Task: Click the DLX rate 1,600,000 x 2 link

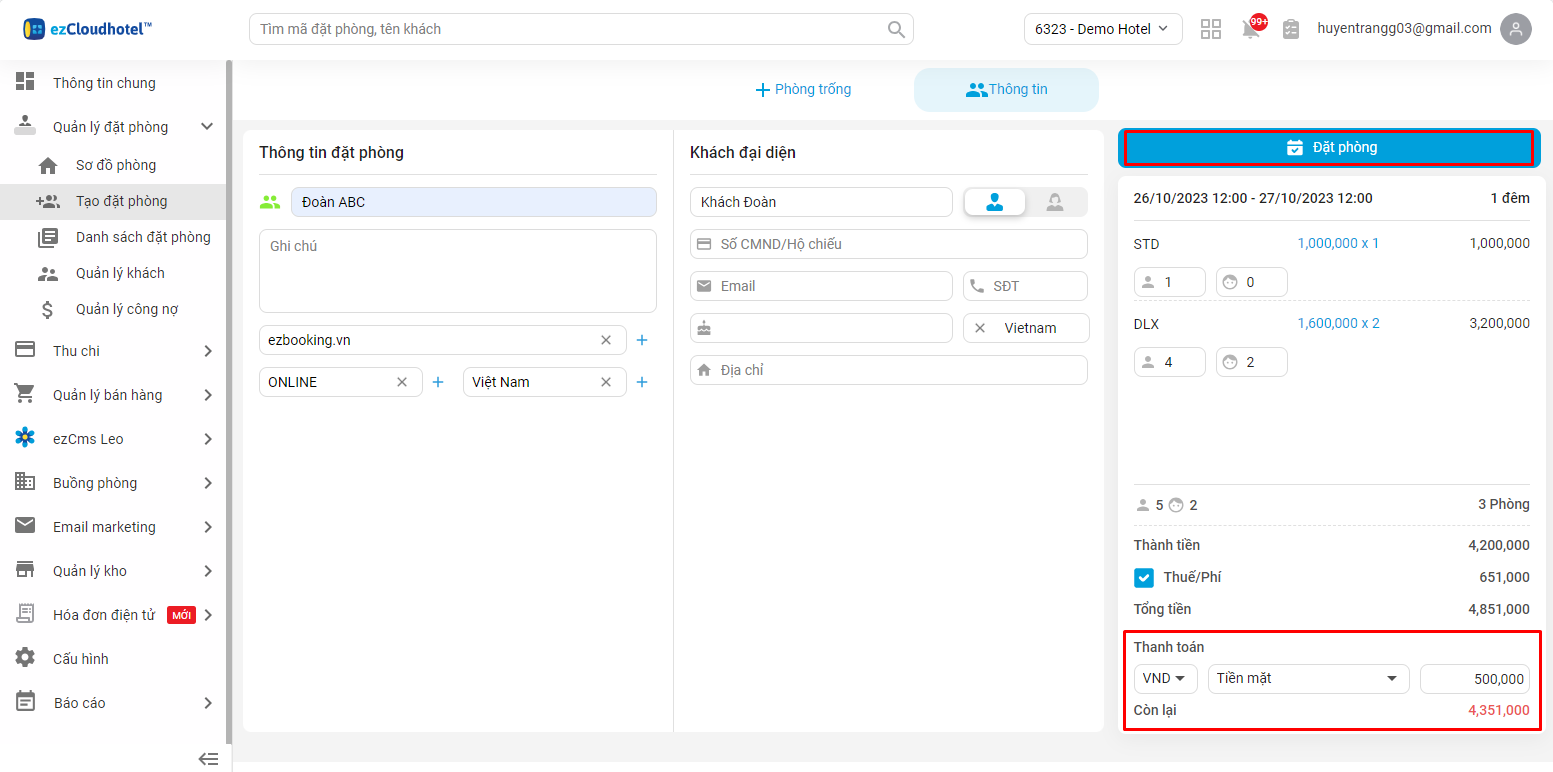Action: click(1338, 323)
